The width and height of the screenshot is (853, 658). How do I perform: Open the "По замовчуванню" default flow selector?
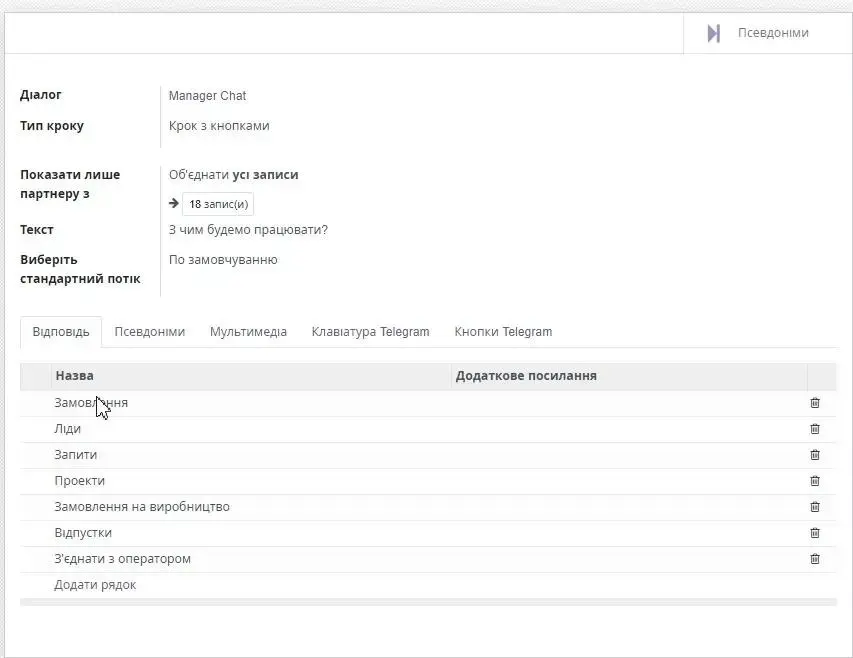tap(223, 258)
